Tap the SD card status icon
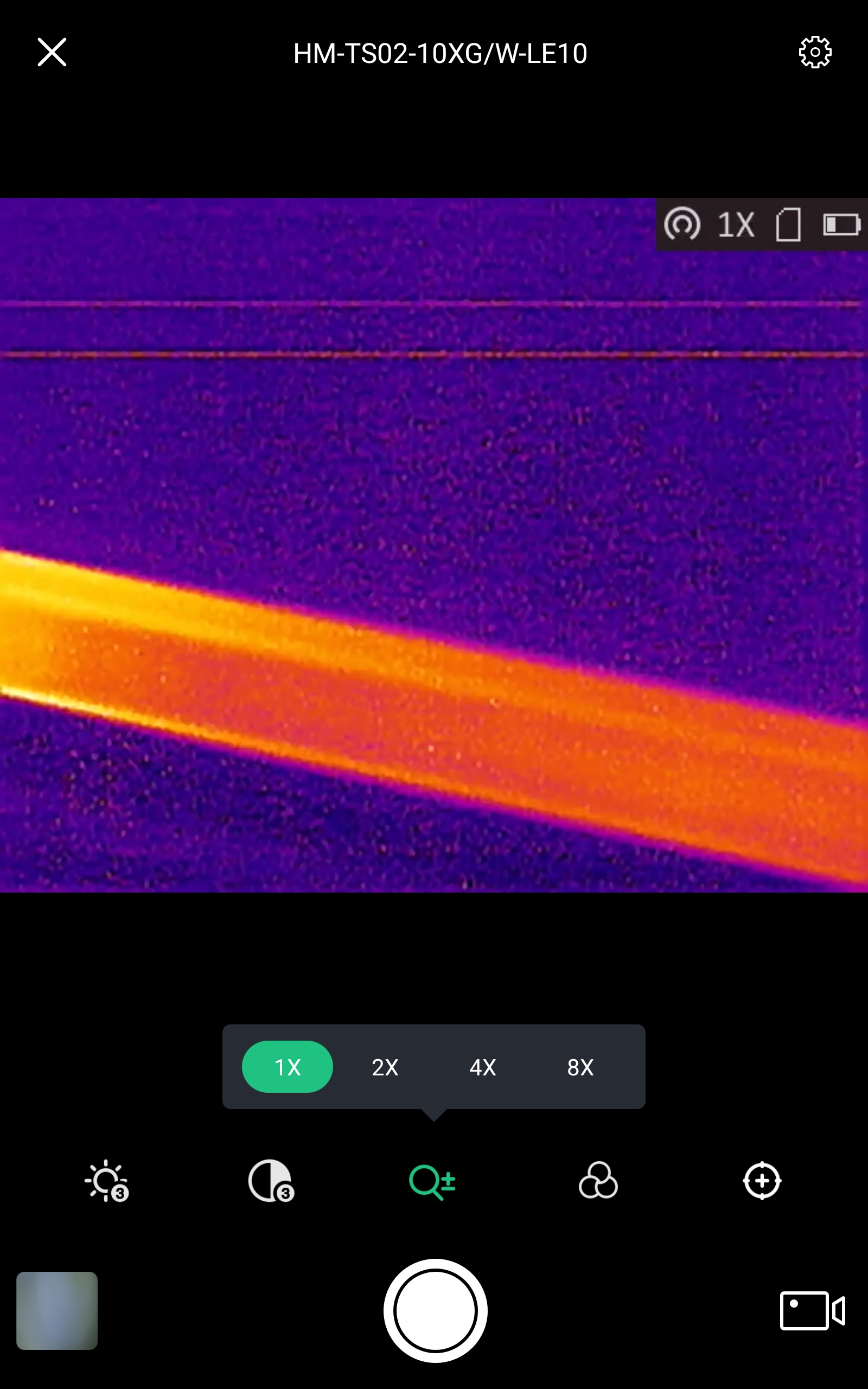868x1389 pixels. pos(788,225)
